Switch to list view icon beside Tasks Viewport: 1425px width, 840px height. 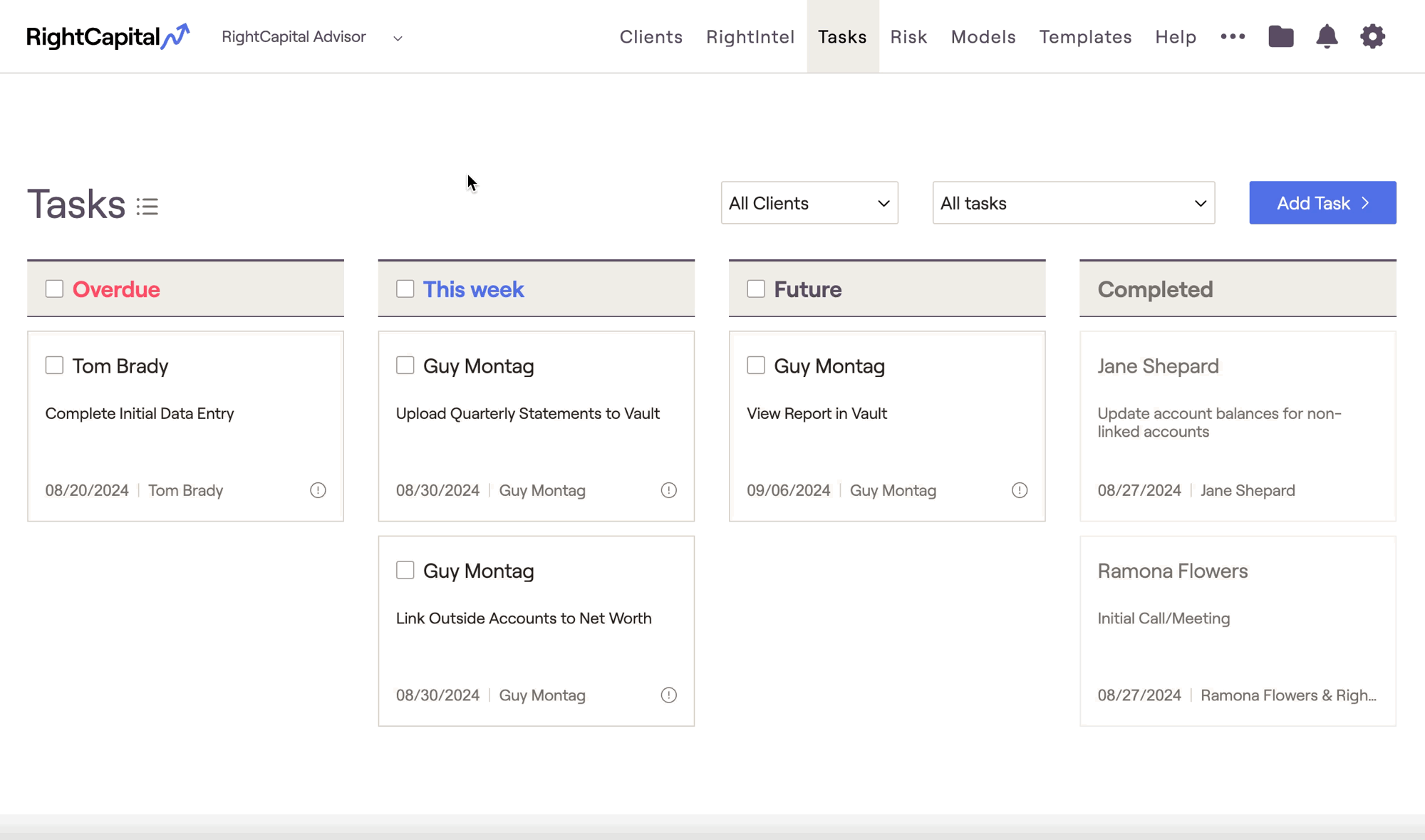147,207
